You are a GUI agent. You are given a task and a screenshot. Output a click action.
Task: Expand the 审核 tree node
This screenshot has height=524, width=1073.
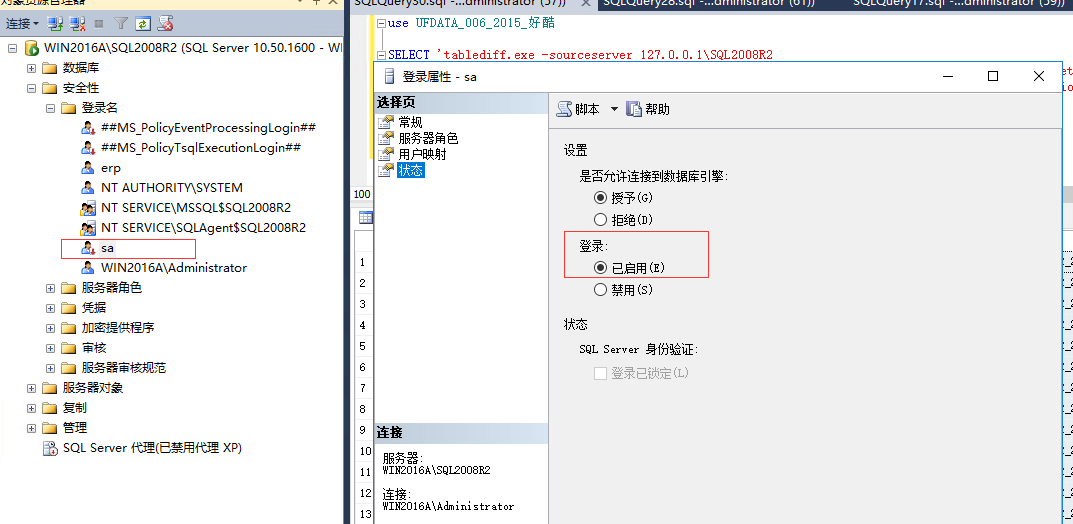[50, 348]
